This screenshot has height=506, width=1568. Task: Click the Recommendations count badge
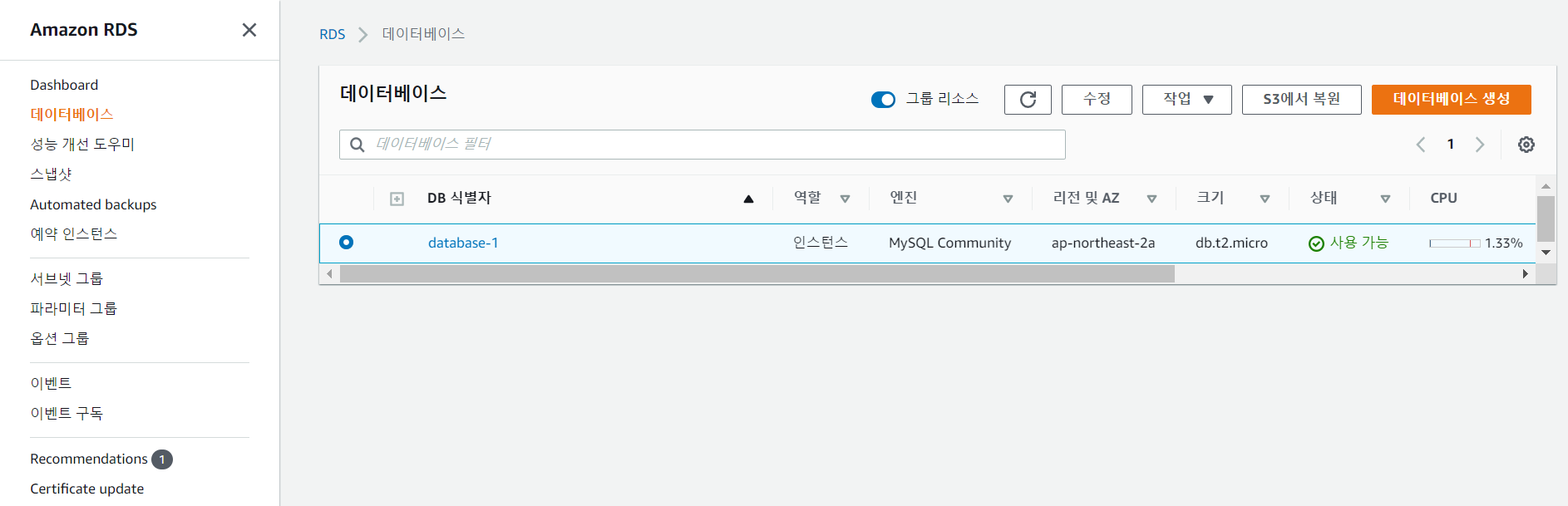tap(162, 459)
